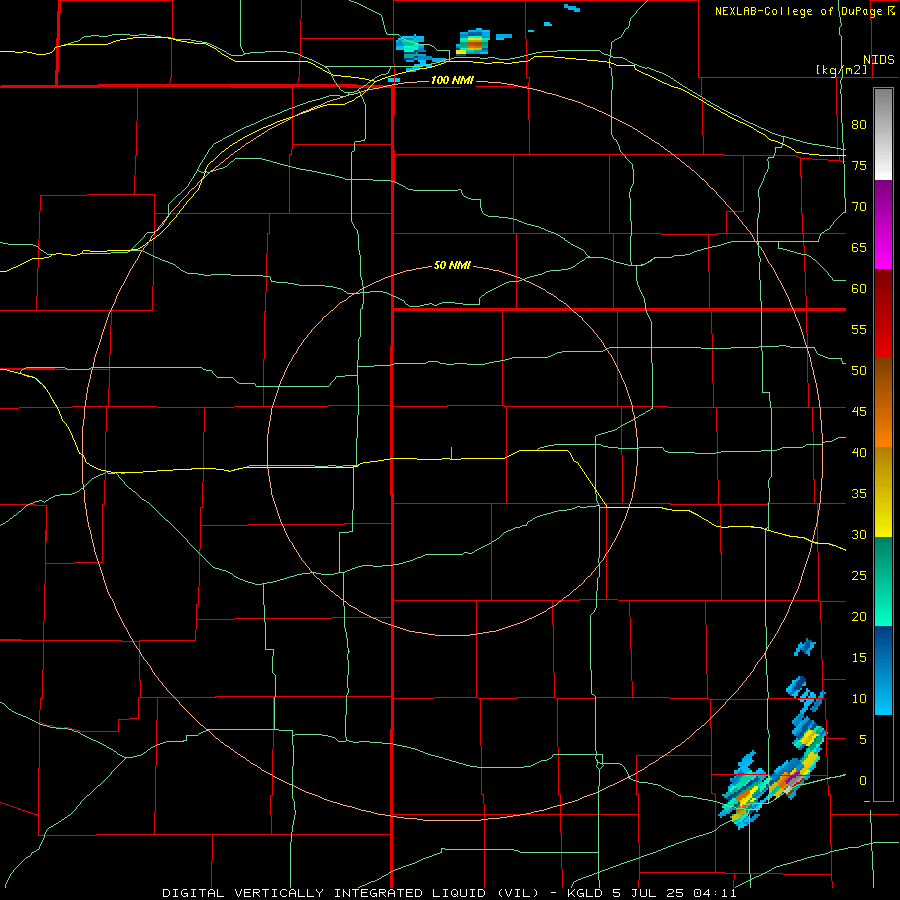Click the 0 value on VIL scale

click(x=863, y=781)
